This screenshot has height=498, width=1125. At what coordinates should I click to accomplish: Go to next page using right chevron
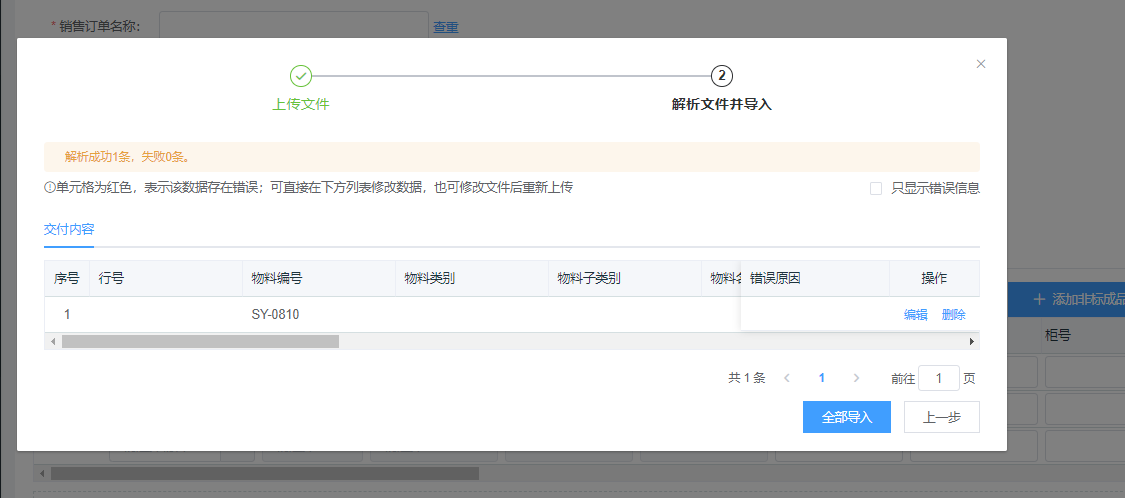[x=856, y=378]
